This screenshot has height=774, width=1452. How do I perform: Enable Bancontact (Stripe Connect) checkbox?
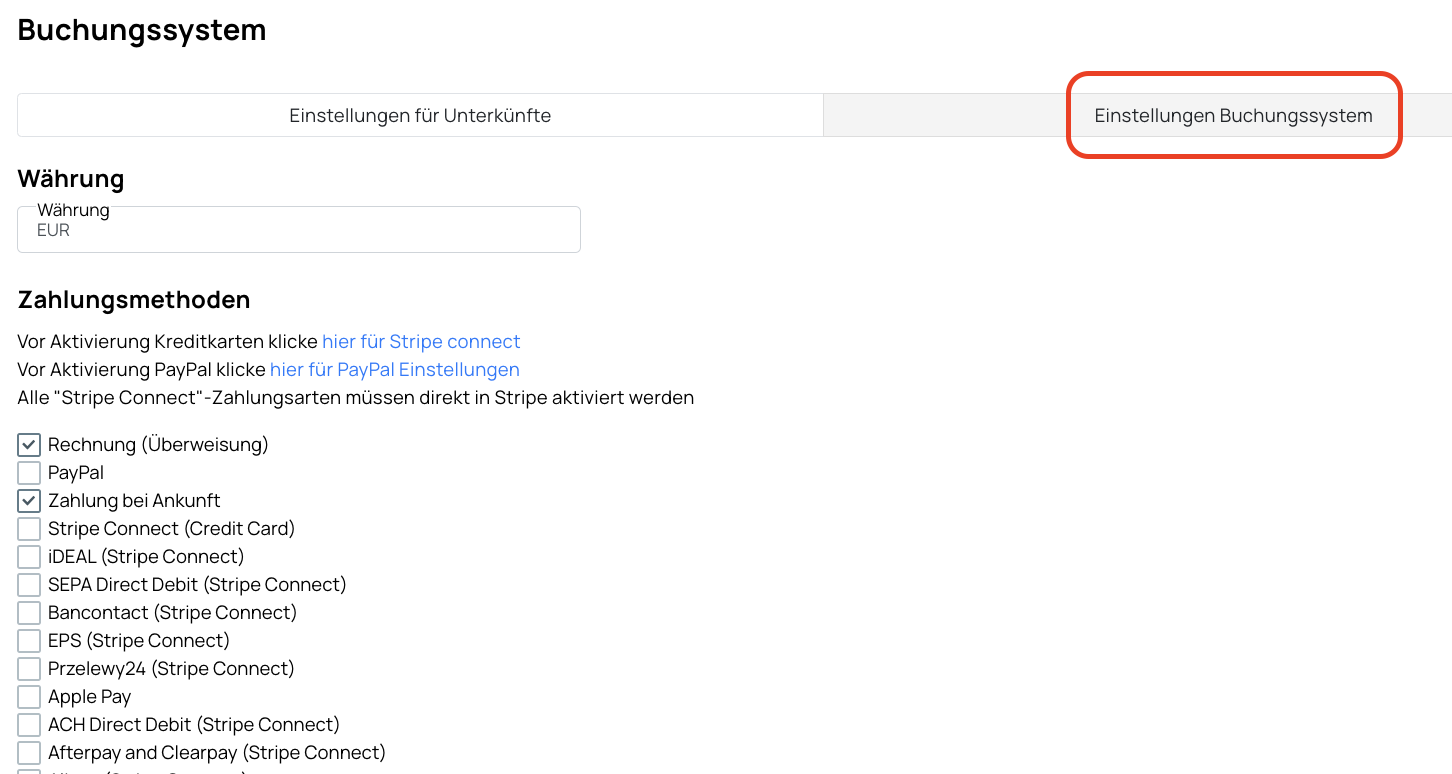(29, 613)
